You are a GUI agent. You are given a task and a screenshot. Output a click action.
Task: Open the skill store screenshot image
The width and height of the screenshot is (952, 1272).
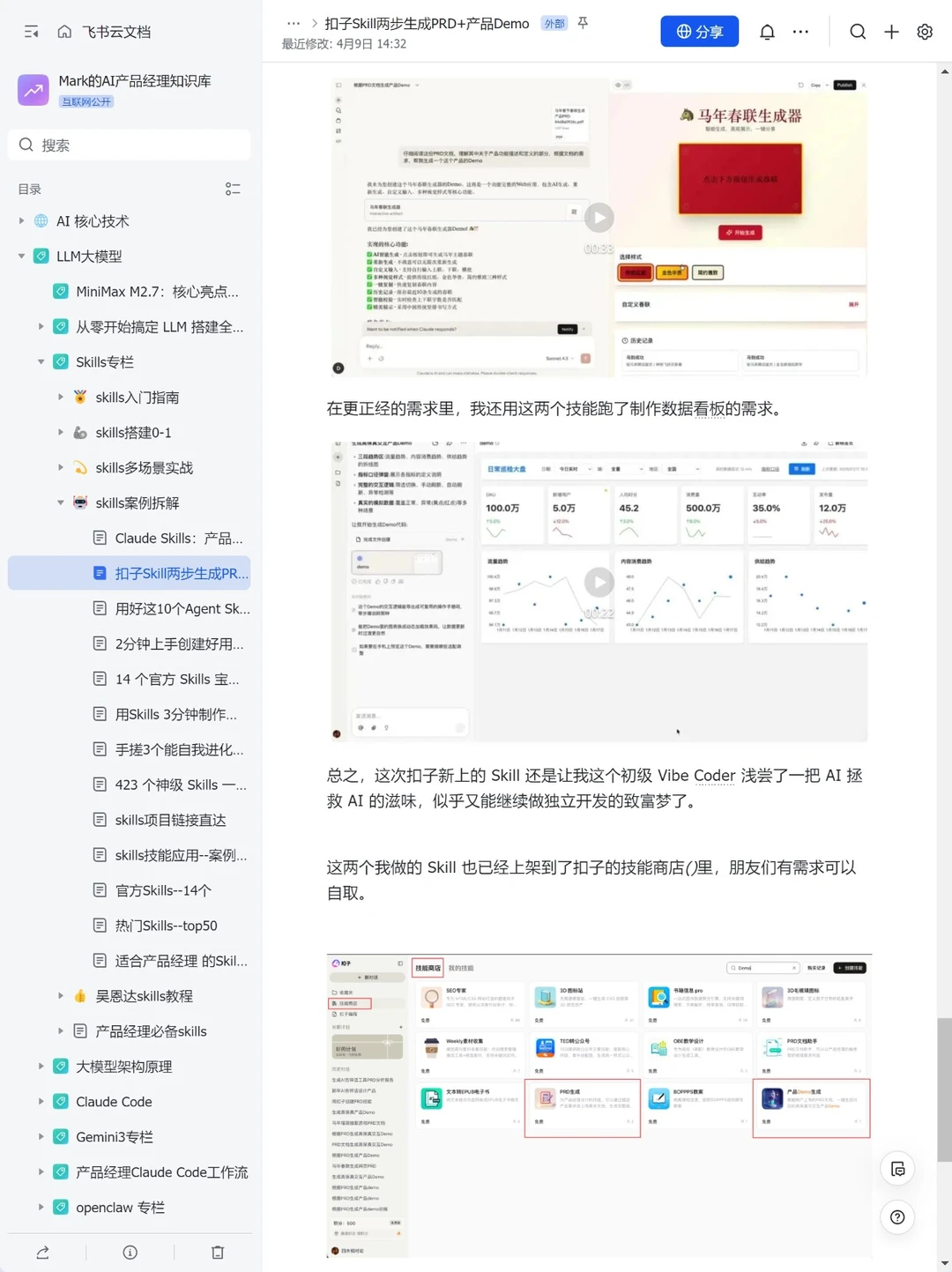point(599,1105)
